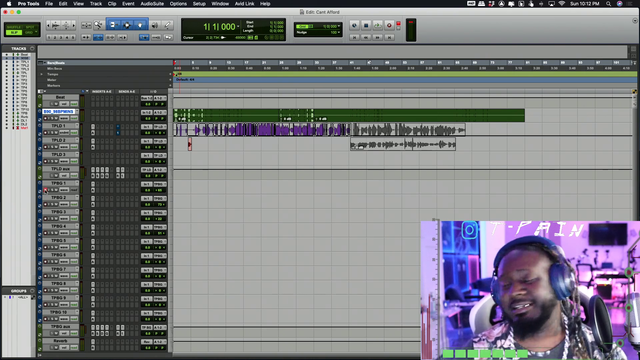Screen dimensions: 640x360
Task: Select the TPLD 3 track name
Action: (58, 155)
